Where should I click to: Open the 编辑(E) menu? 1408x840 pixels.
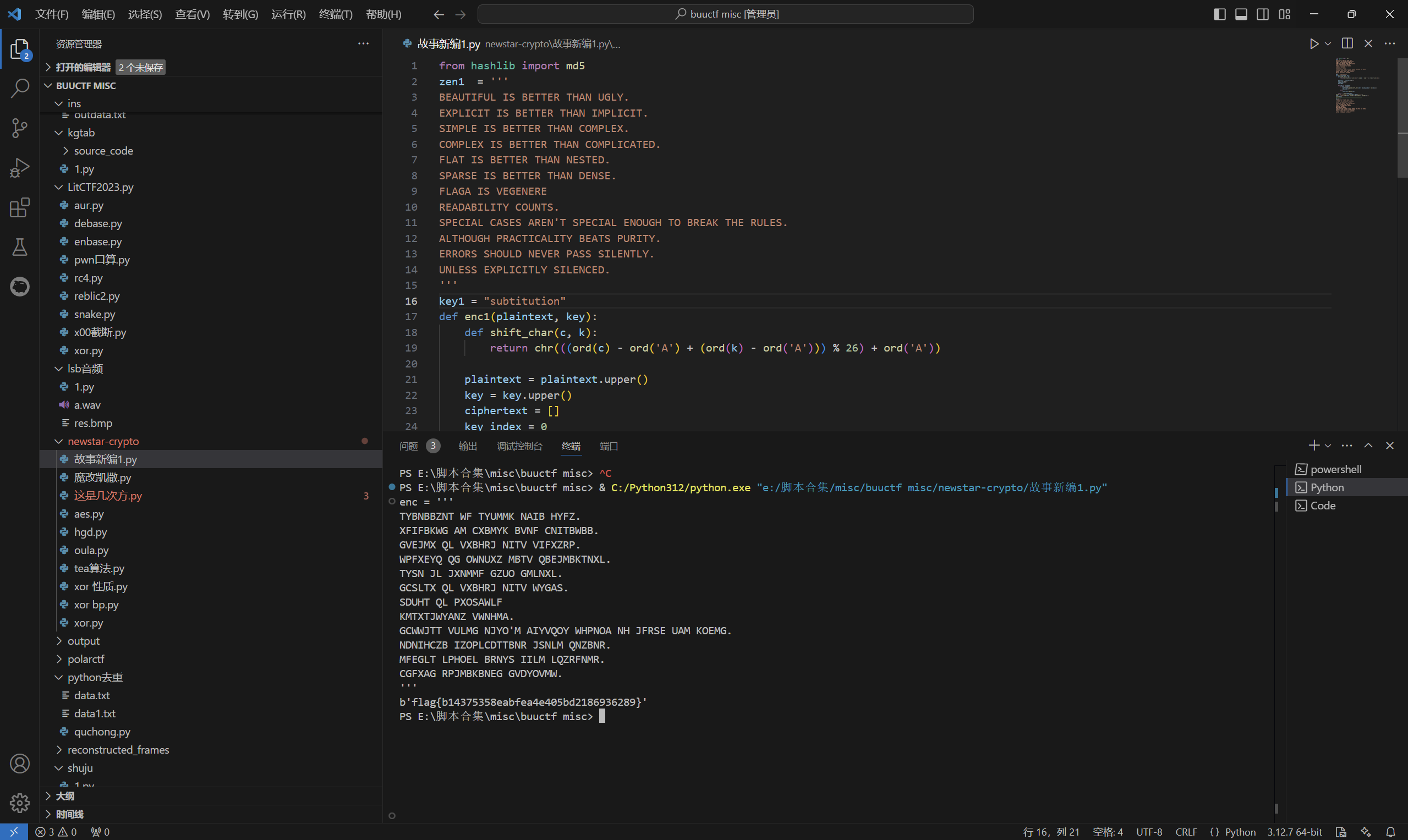[98, 14]
